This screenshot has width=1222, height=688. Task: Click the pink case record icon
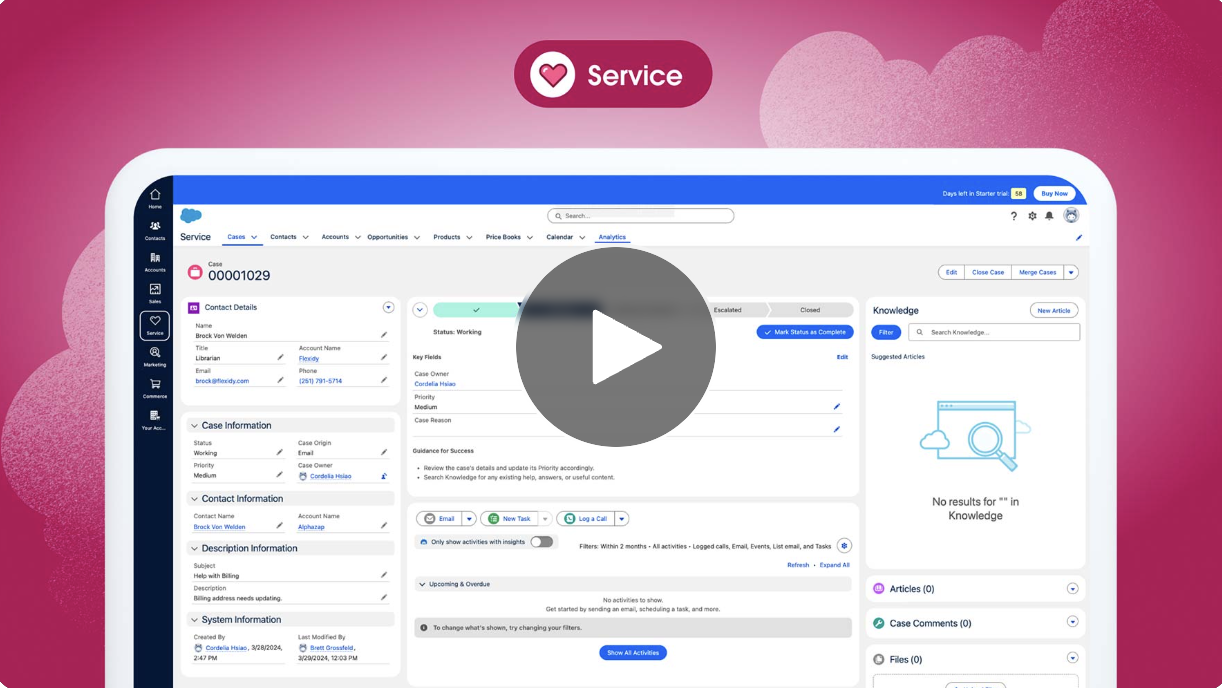click(195, 272)
